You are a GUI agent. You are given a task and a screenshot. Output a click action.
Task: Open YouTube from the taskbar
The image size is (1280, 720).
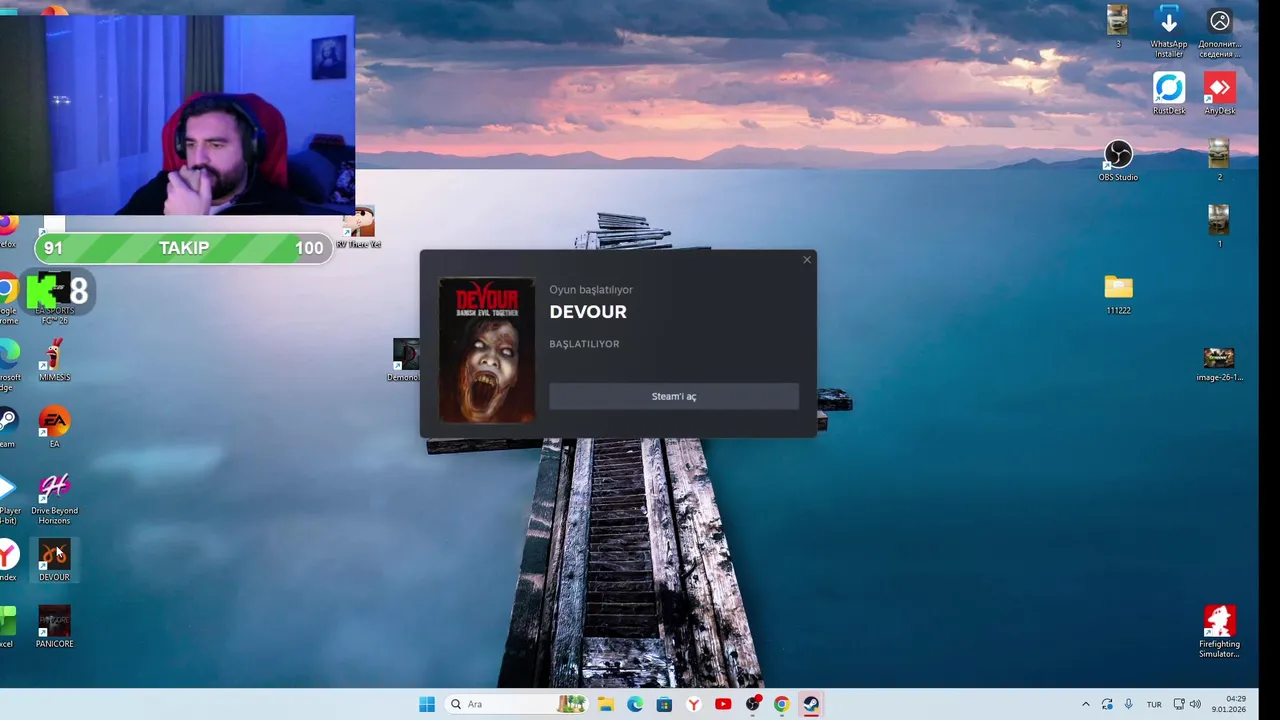tap(723, 704)
